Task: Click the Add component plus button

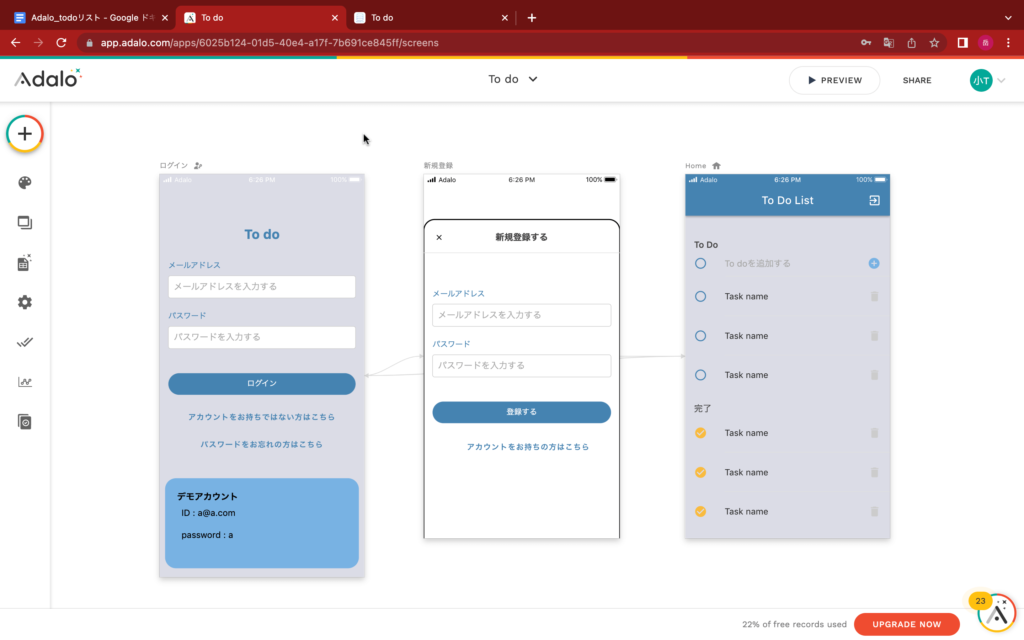Action: tap(25, 134)
